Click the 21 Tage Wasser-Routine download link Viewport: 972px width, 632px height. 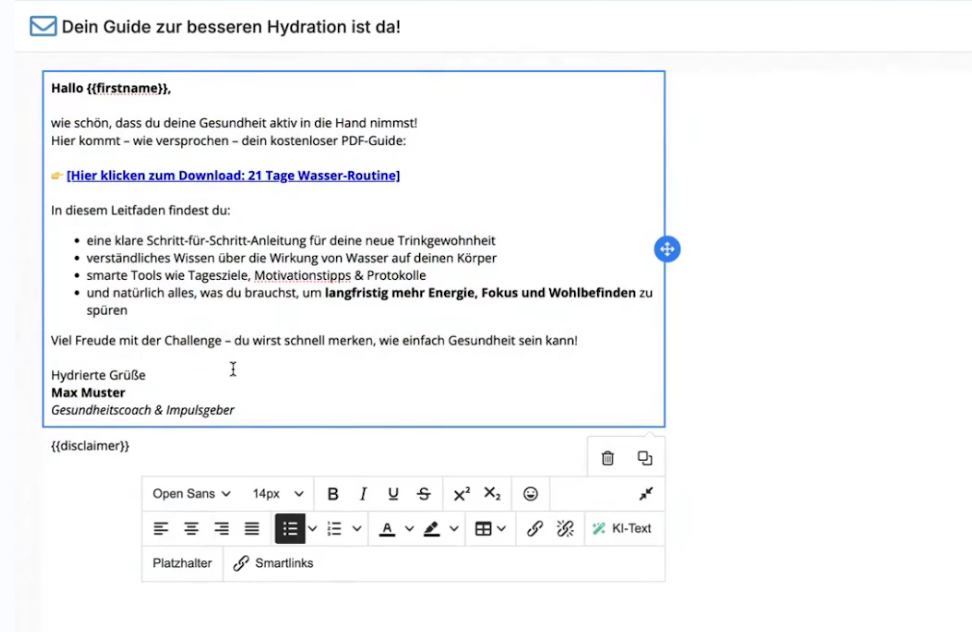(x=233, y=175)
